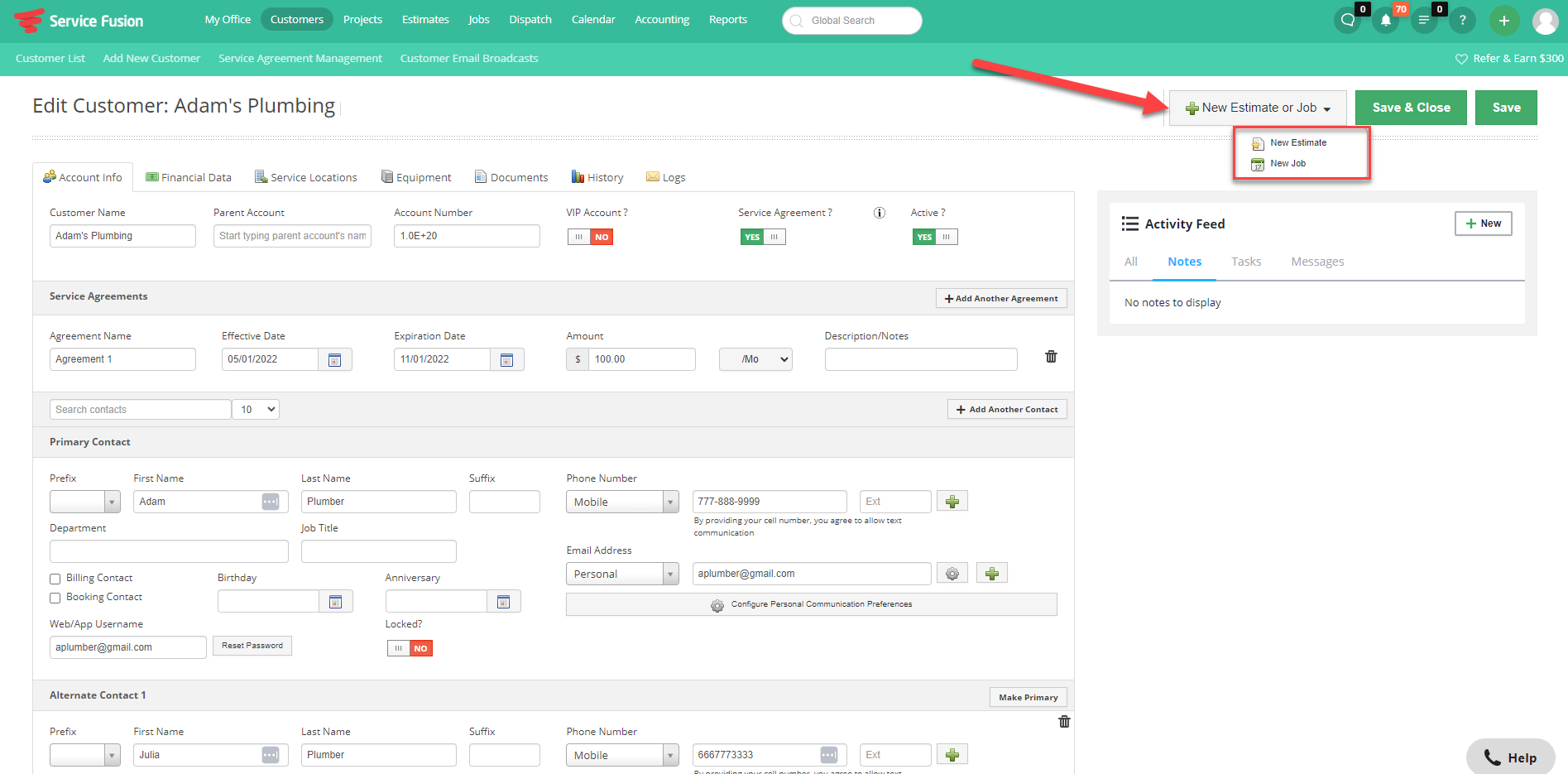Select New Job from the dropdown menu
1568x774 pixels.
point(1287,164)
